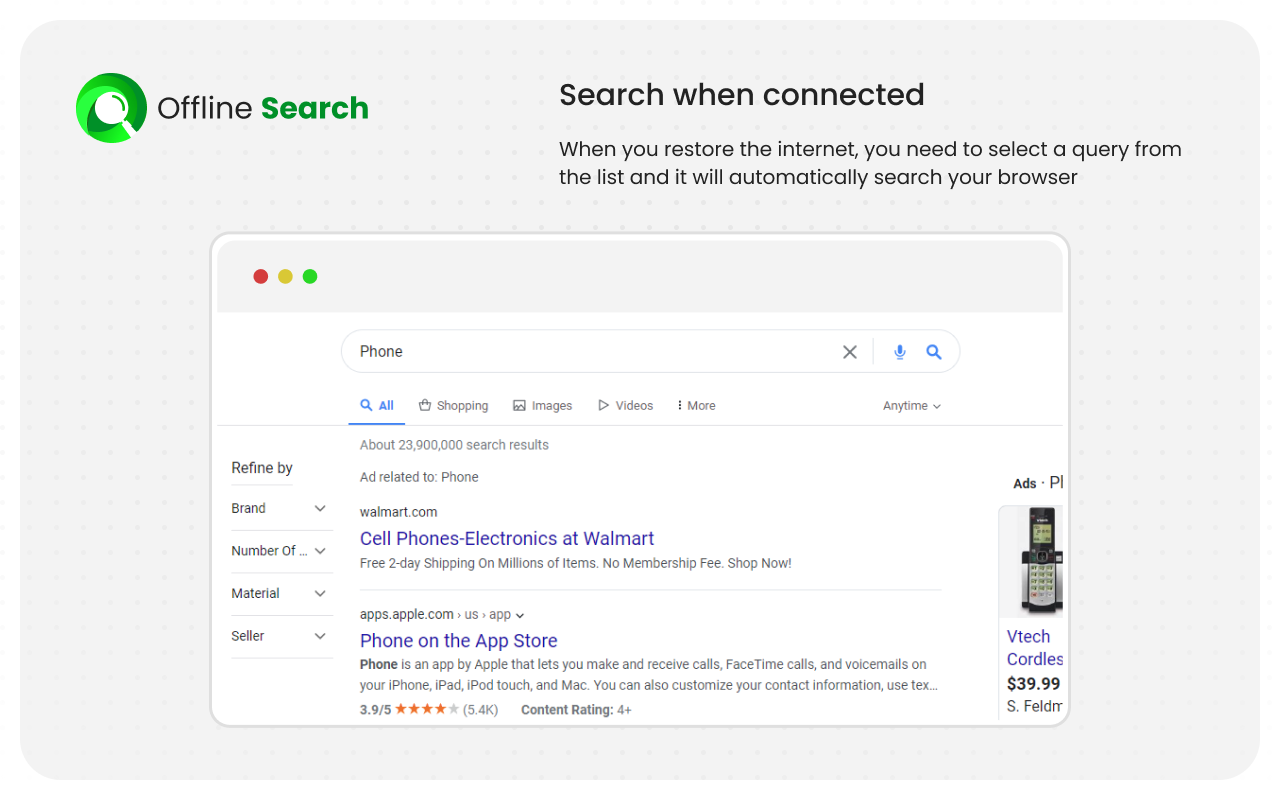Click the Offline Search title text
This screenshot has width=1280, height=800.
(x=263, y=108)
